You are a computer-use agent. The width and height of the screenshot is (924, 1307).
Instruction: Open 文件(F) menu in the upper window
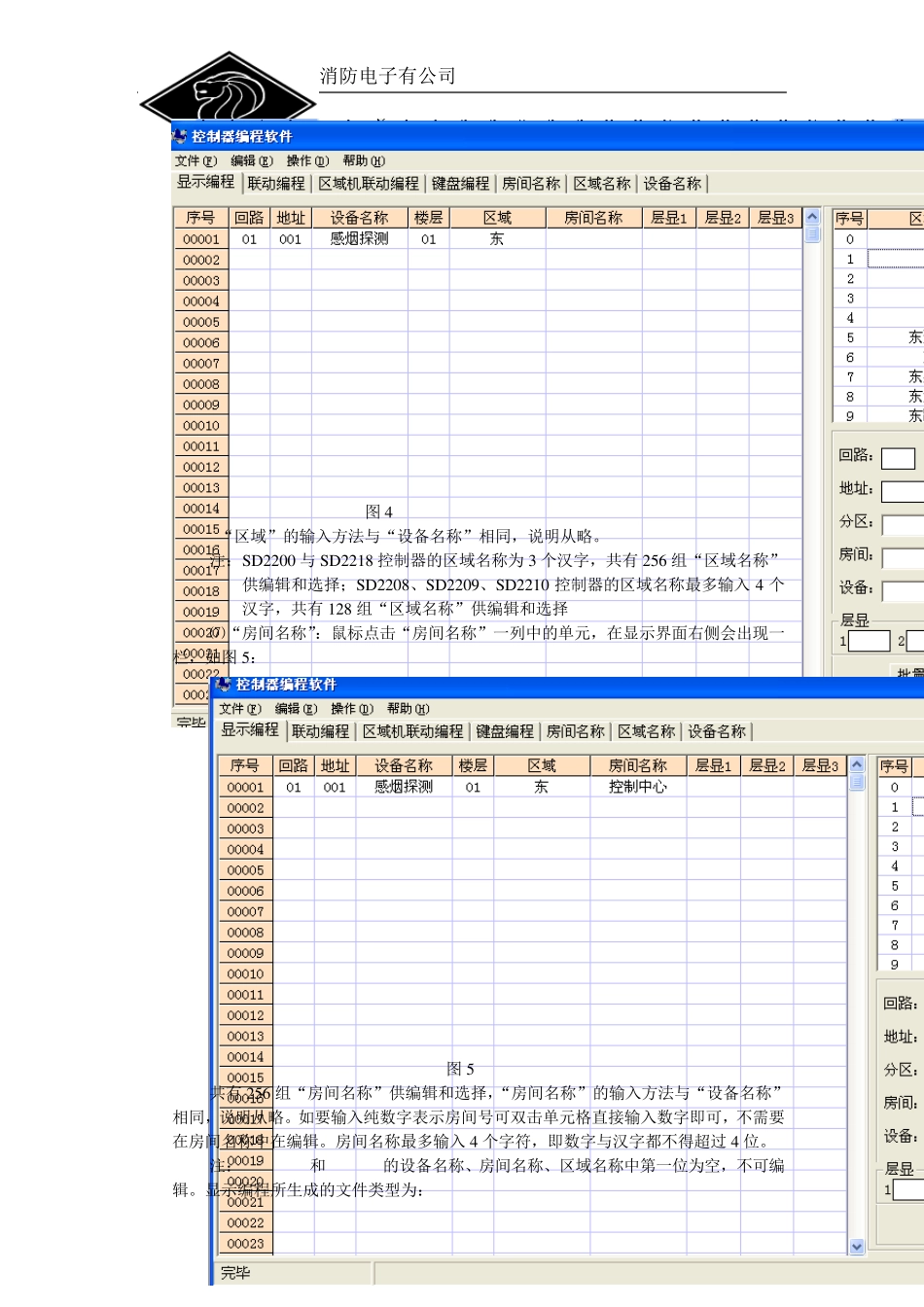tap(195, 160)
